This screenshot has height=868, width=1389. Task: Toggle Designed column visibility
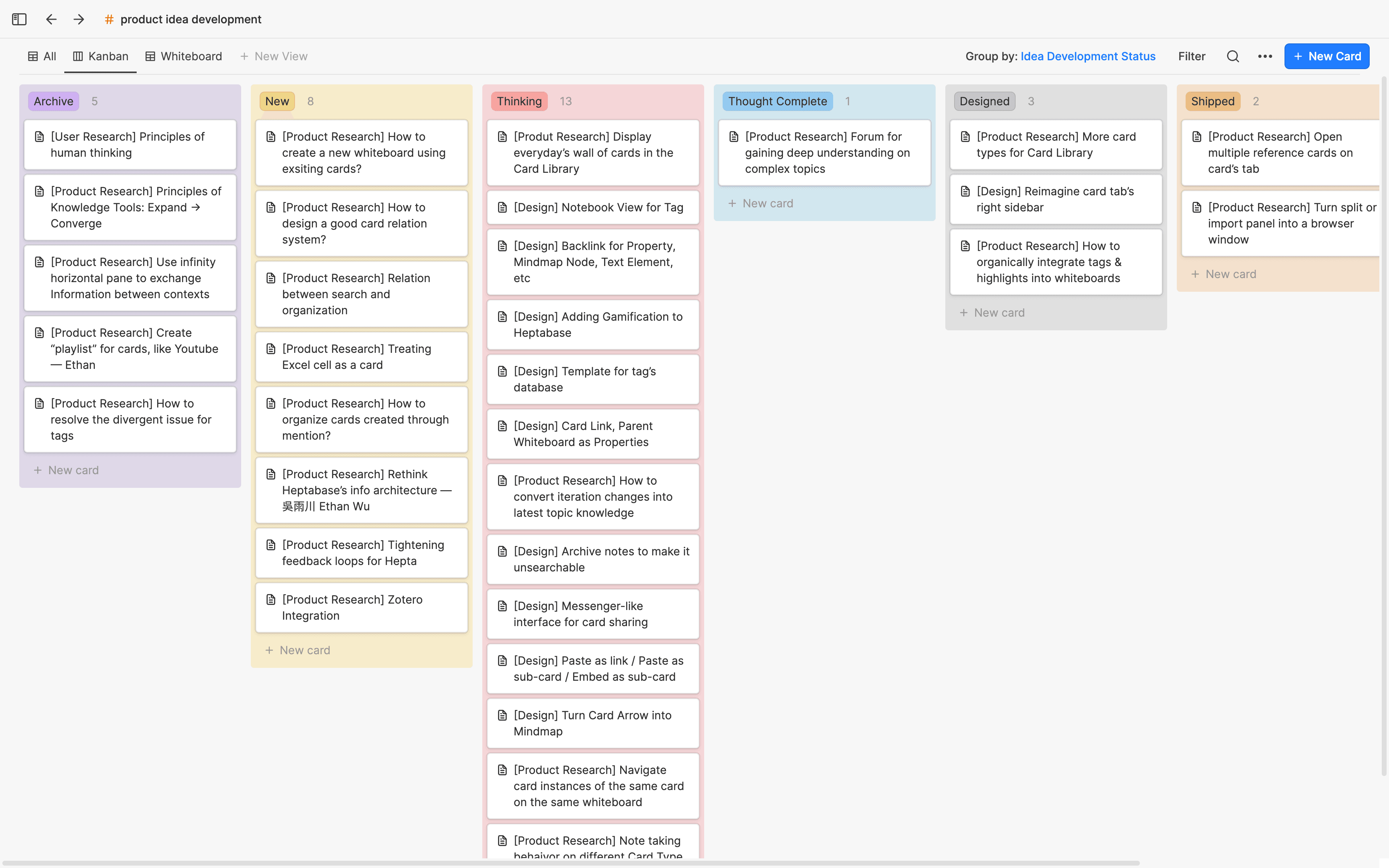pos(984,100)
